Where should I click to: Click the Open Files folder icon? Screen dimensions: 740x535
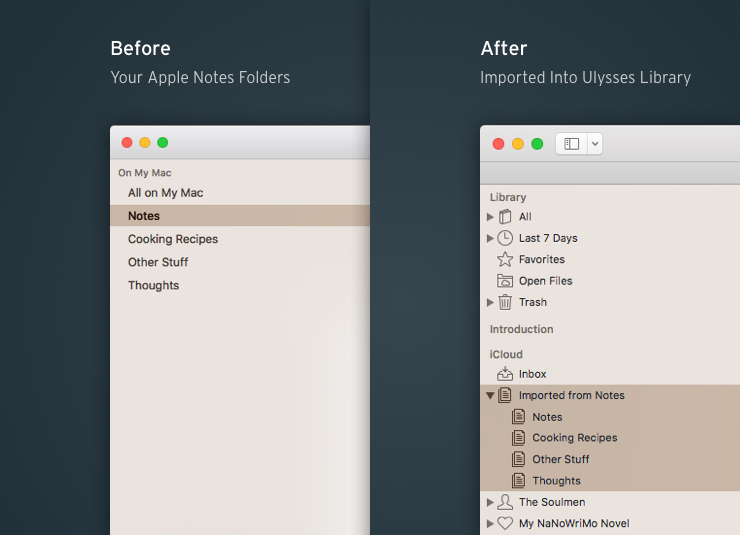click(505, 281)
